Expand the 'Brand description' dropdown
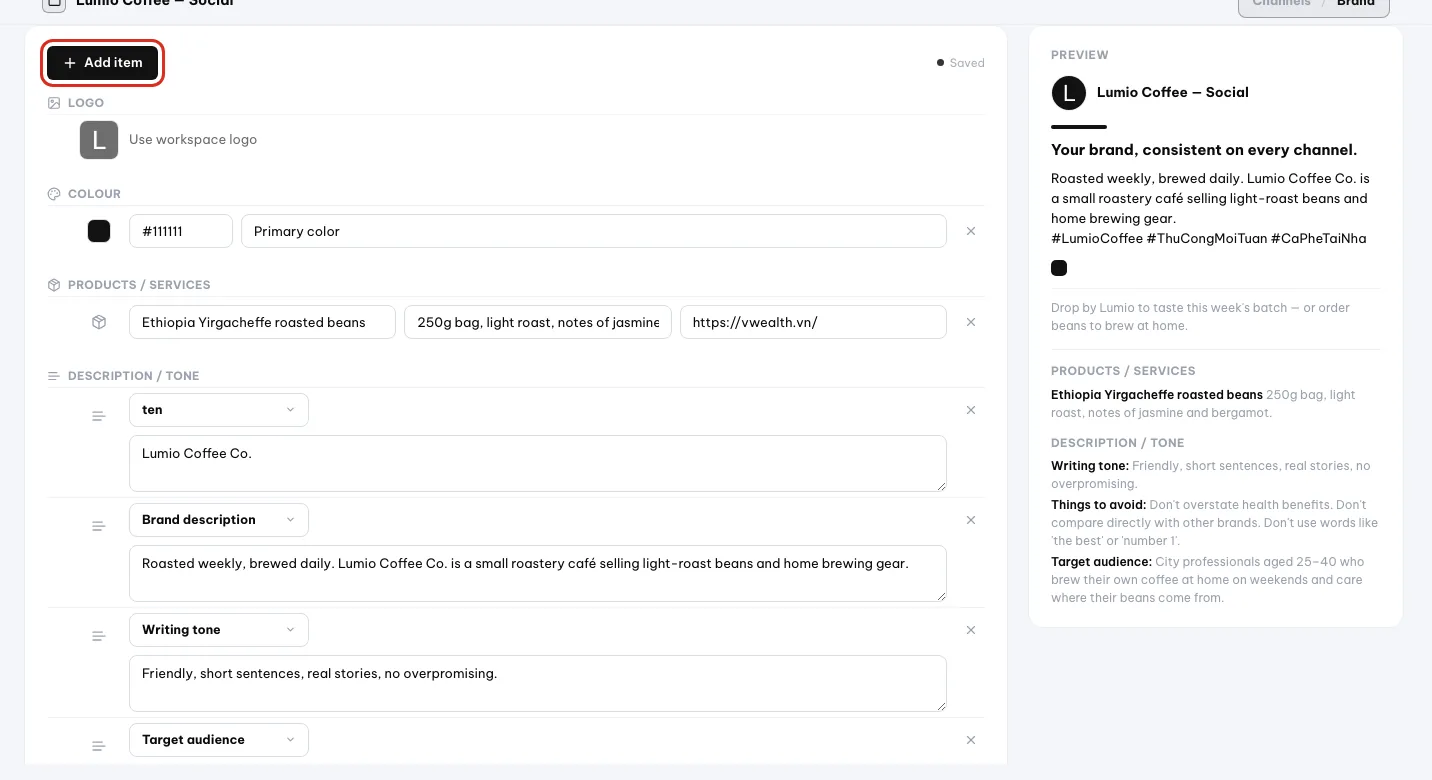Screen dimensions: 1432x780 pyautogui.click(x=219, y=520)
